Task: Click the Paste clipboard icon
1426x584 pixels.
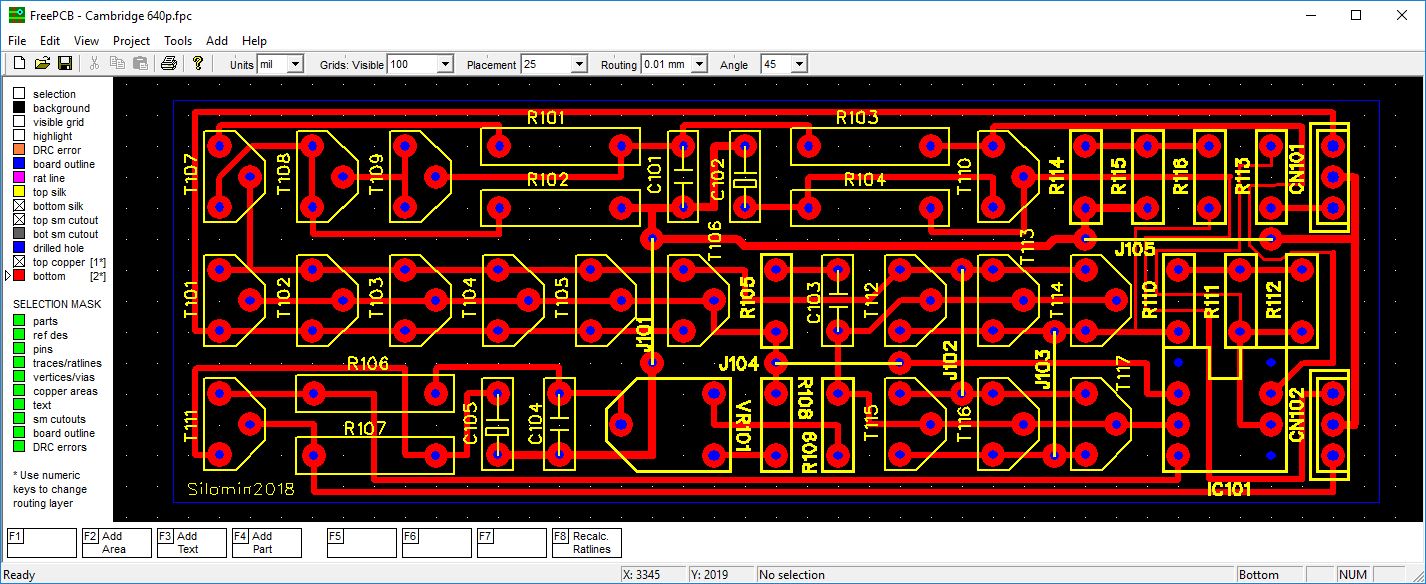Action: tap(140, 63)
